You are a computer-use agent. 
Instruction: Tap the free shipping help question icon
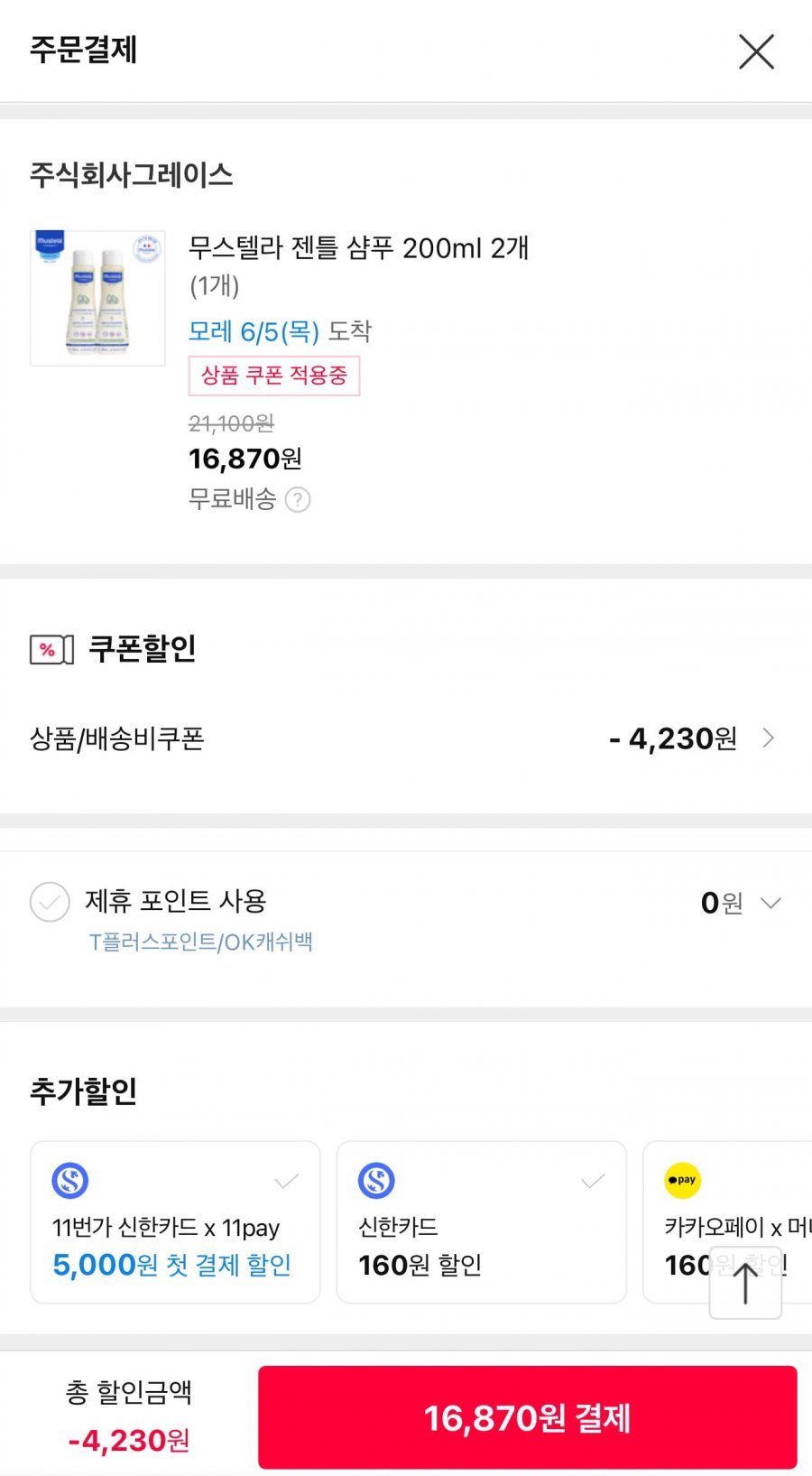tap(298, 500)
